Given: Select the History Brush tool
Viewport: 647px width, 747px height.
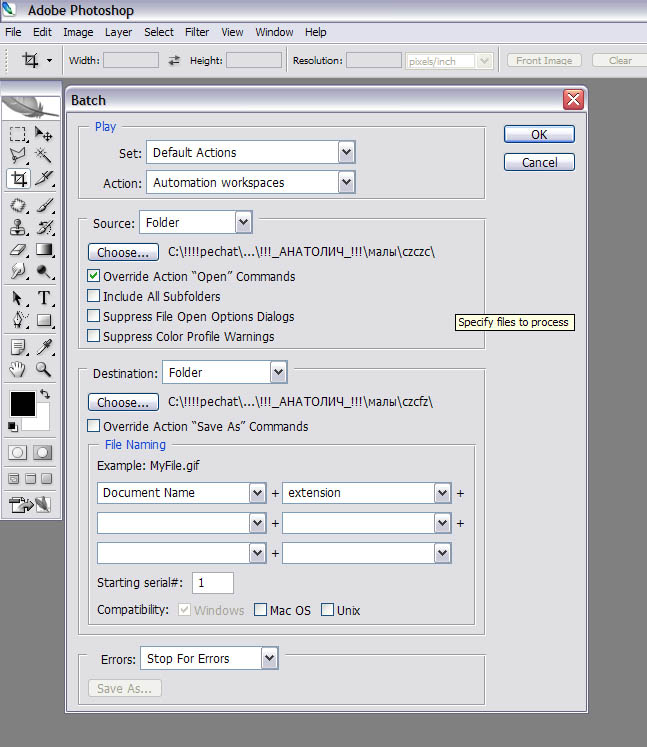Looking at the screenshot, I should coord(44,228).
